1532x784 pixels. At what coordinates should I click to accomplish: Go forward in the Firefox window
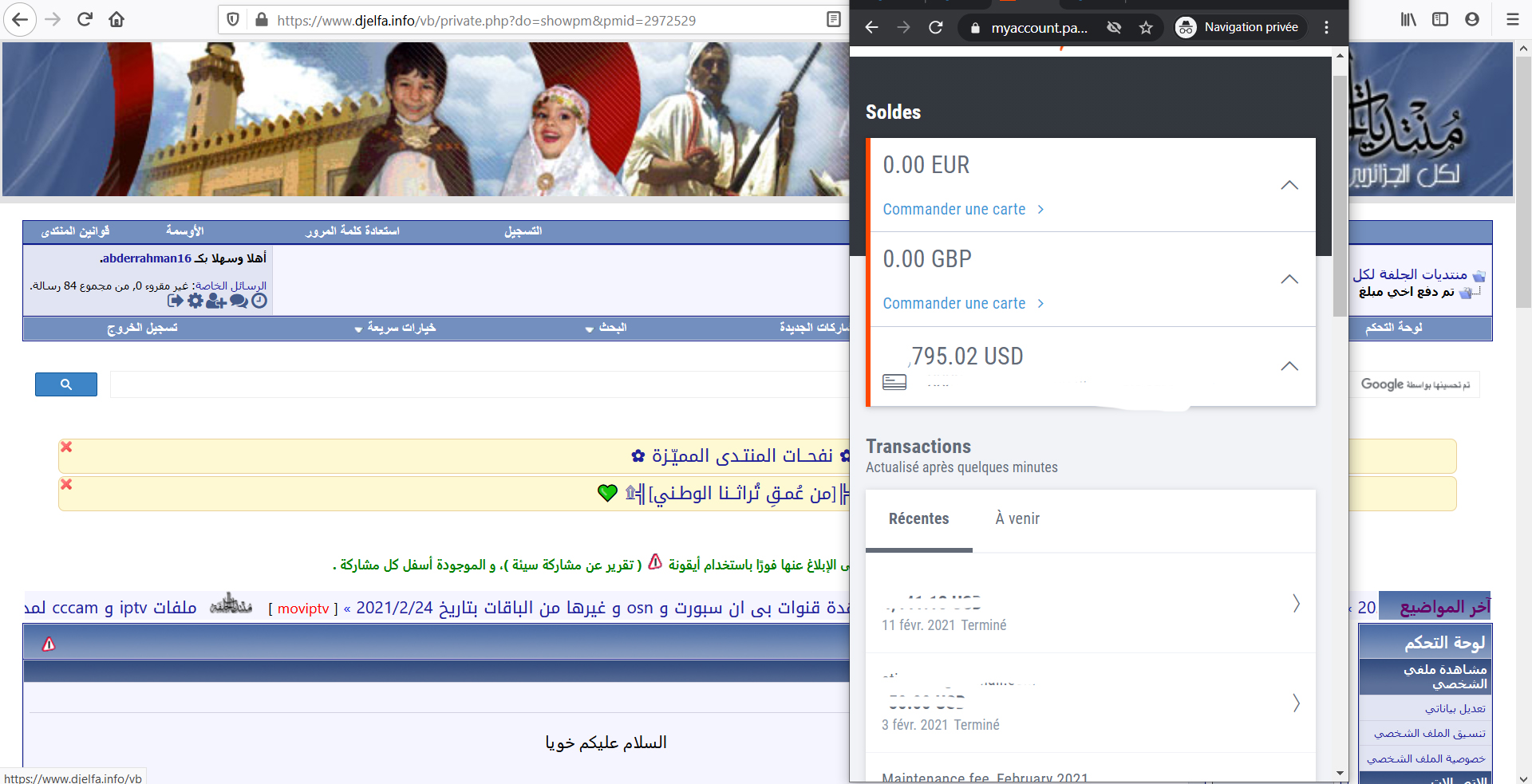53,20
